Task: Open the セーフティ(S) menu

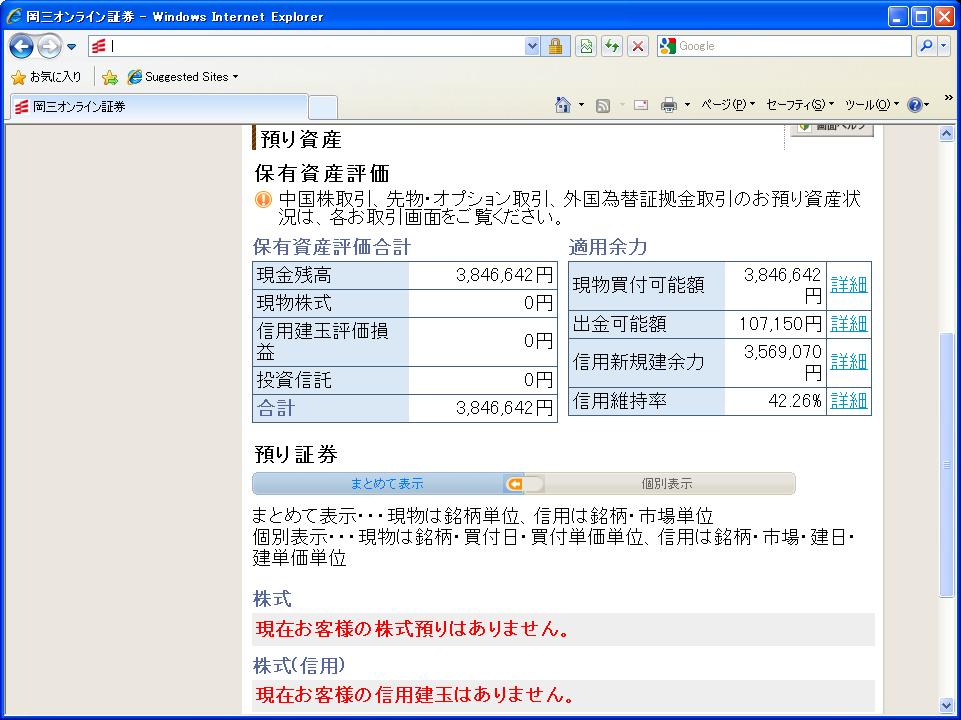Action: pos(799,104)
